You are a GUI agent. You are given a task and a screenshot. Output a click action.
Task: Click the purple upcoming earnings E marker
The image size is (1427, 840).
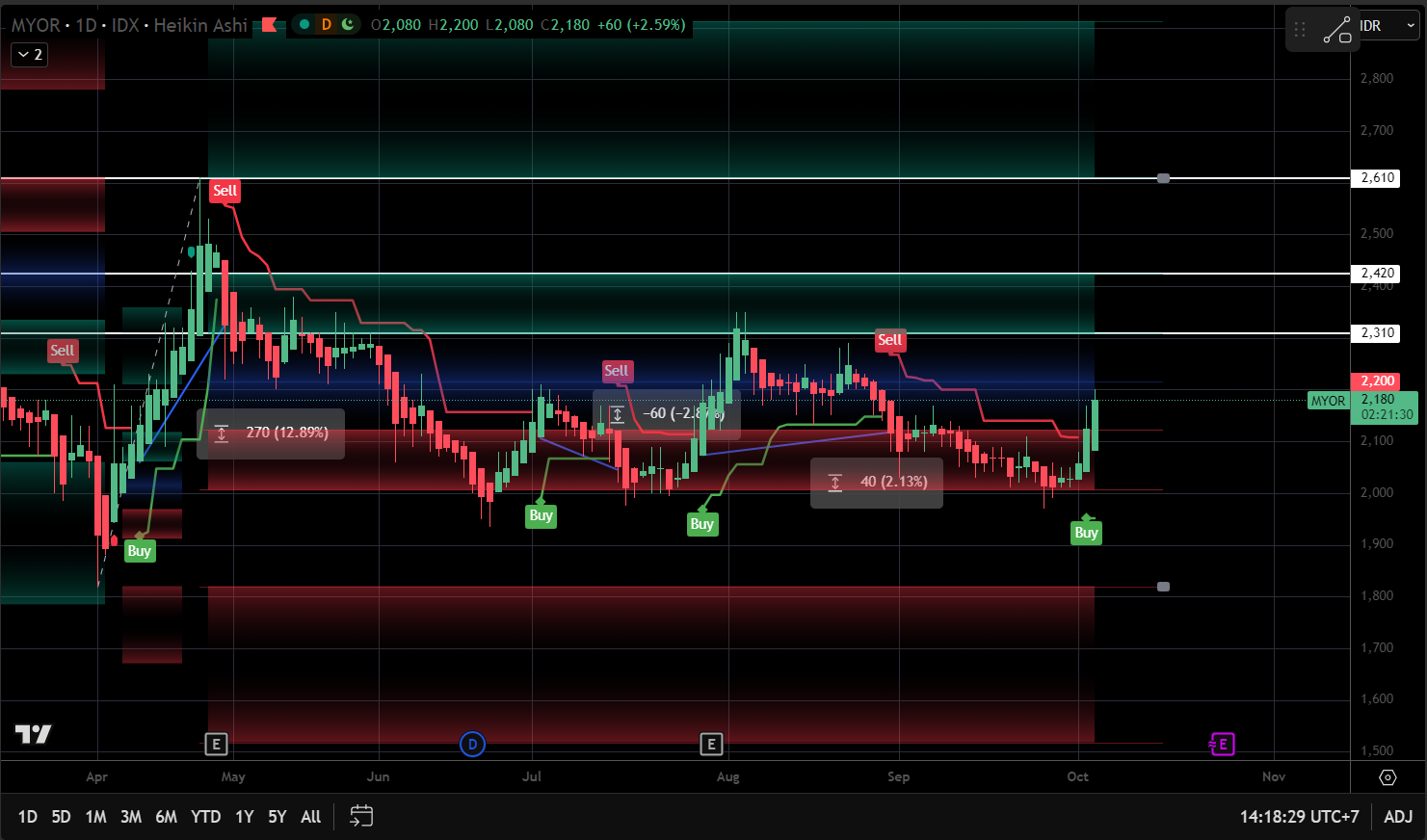tap(1222, 744)
